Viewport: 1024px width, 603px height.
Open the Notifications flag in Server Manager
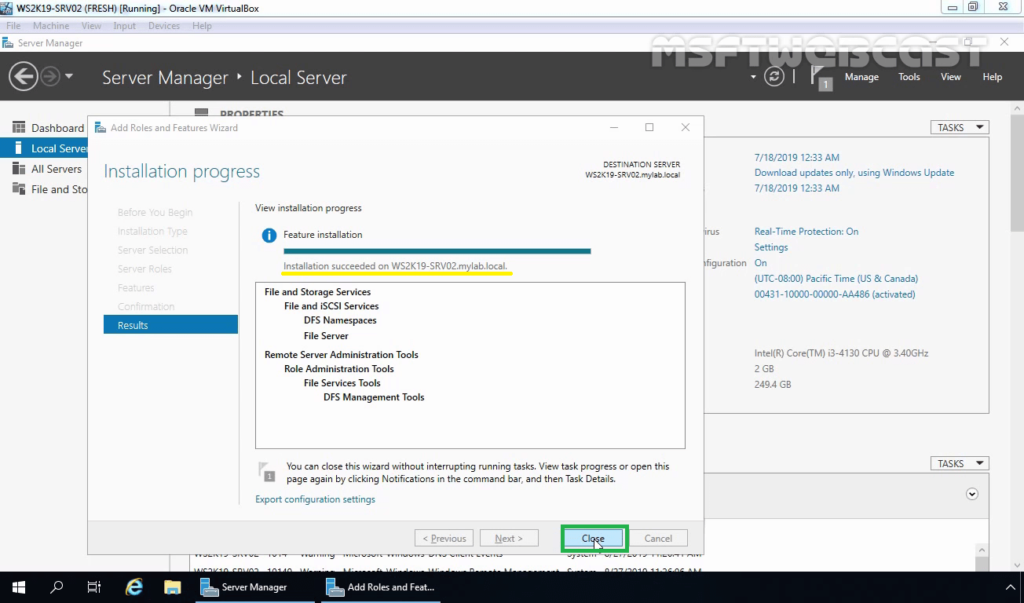pos(820,77)
